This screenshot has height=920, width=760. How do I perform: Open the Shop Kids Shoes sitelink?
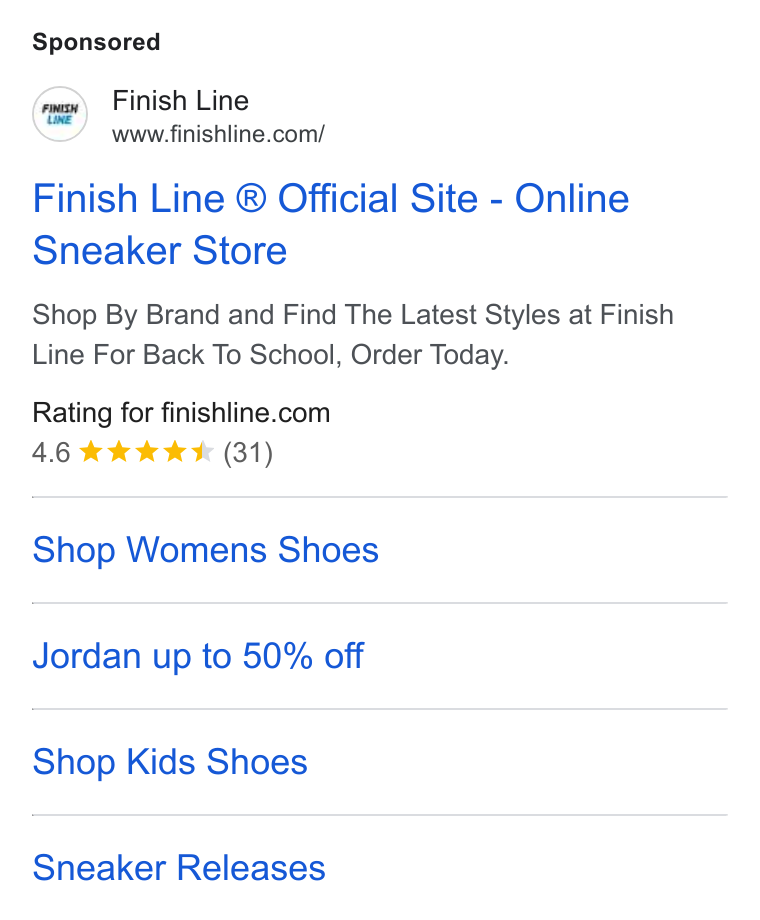[170, 762]
